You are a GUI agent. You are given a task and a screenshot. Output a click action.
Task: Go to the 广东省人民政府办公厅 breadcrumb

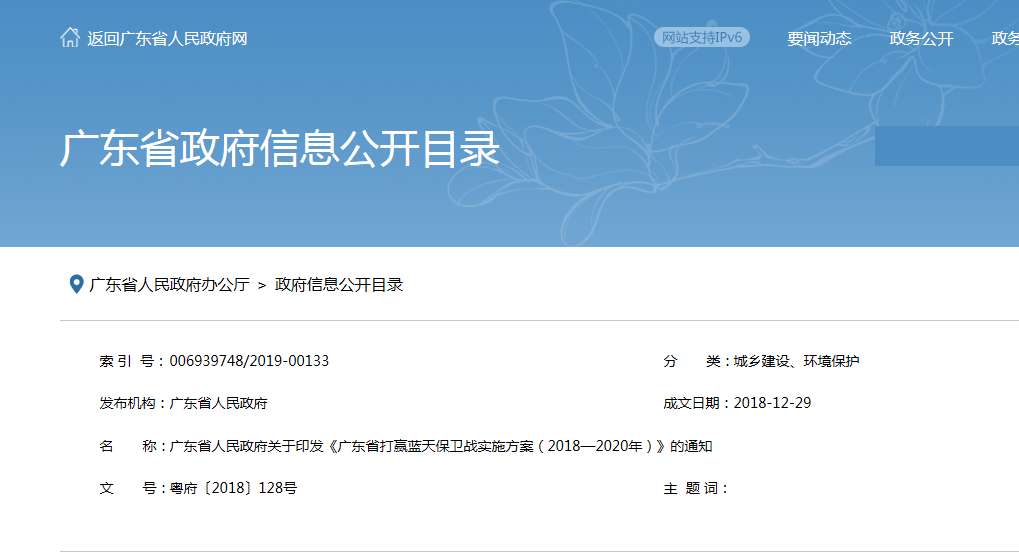169,285
